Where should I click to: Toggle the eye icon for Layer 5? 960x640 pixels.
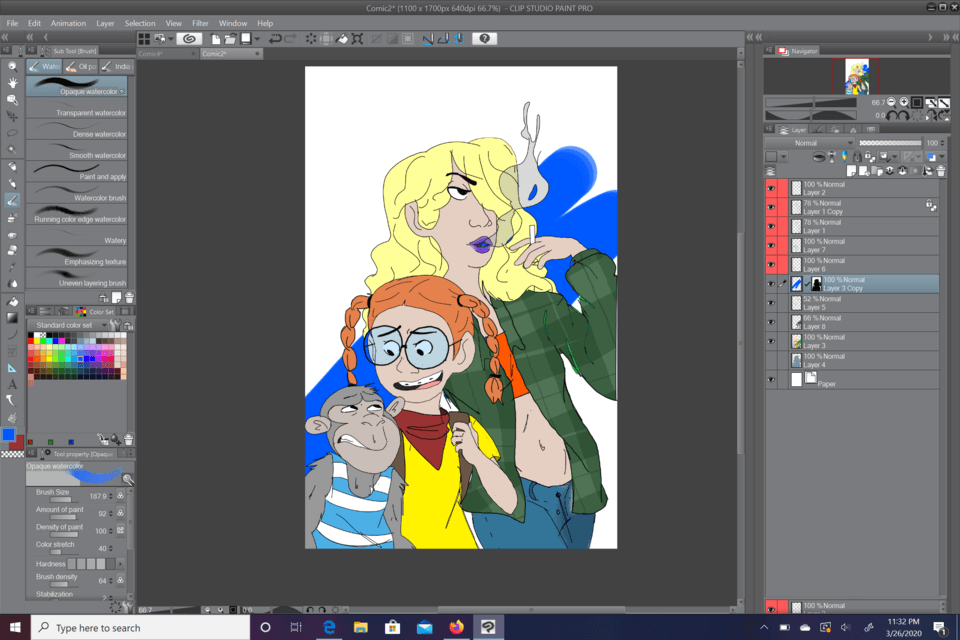(771, 303)
